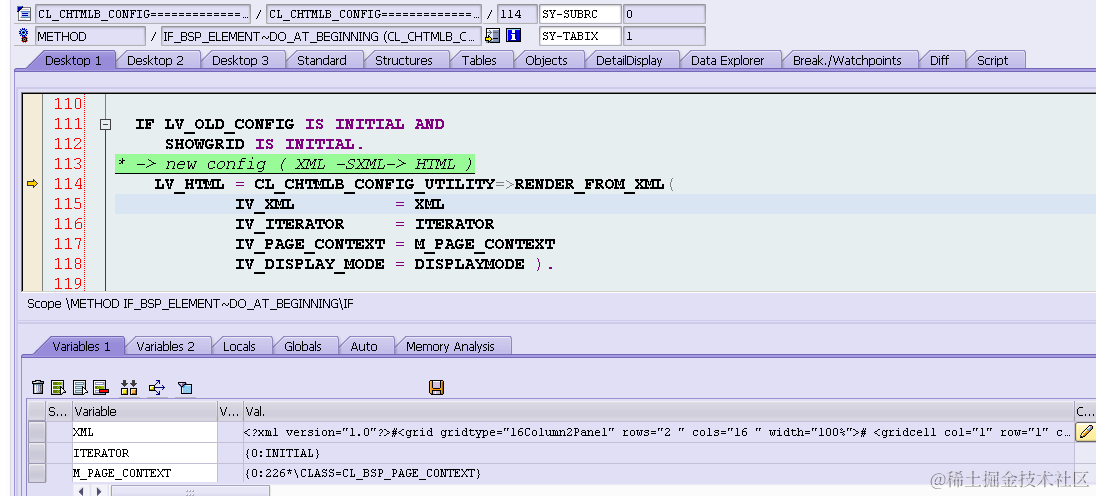Image resolution: width=1096 pixels, height=496 pixels.
Task: Click the yellow boxes with down arrows icon
Action: point(129,387)
